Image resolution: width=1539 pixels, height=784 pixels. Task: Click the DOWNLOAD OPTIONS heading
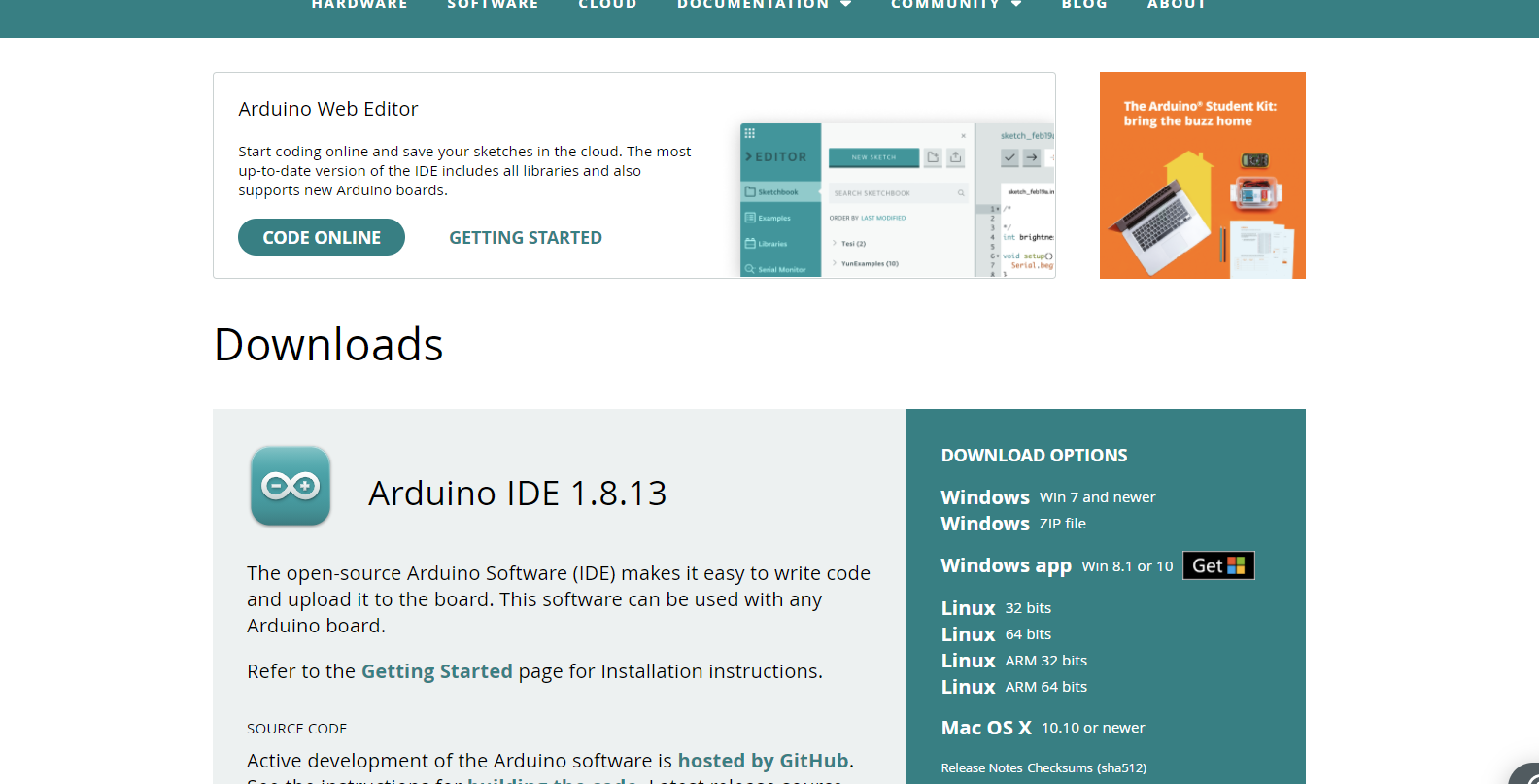pos(1034,456)
